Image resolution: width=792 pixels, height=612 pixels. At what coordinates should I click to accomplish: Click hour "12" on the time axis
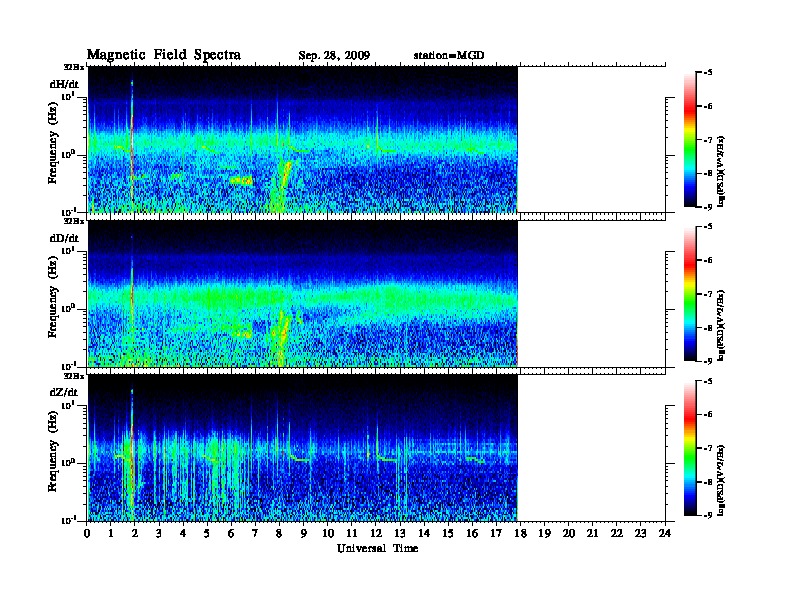tap(376, 534)
